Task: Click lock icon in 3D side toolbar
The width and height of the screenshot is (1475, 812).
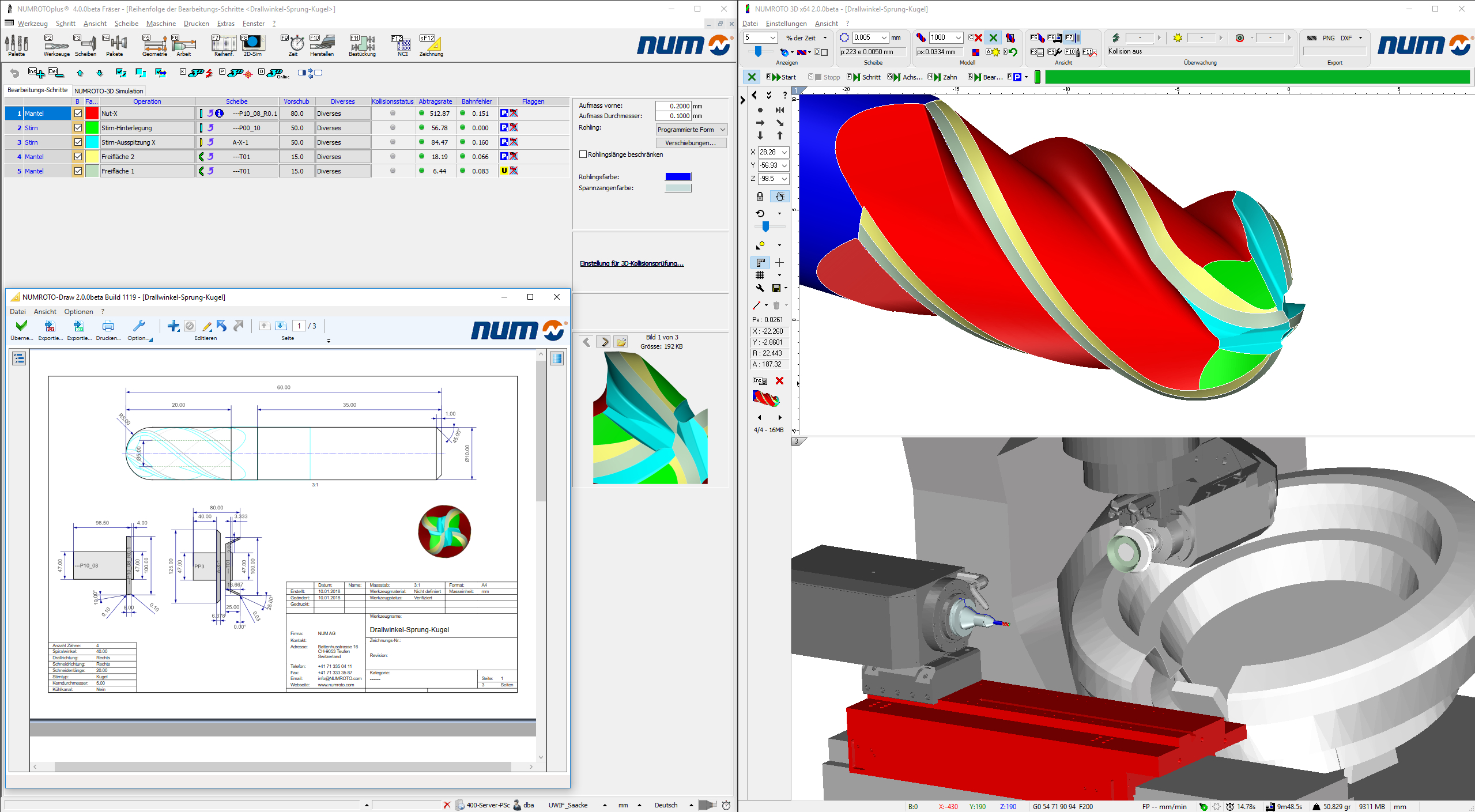Action: [760, 197]
